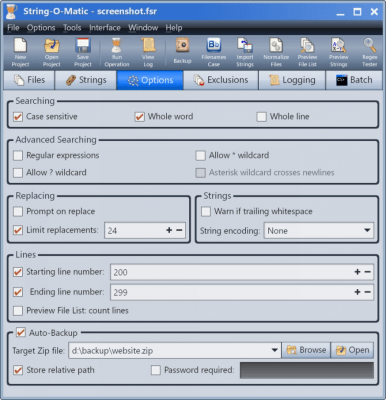The image size is (386, 400).
Task: Enable Preview File List count lines
Action: click(x=18, y=311)
